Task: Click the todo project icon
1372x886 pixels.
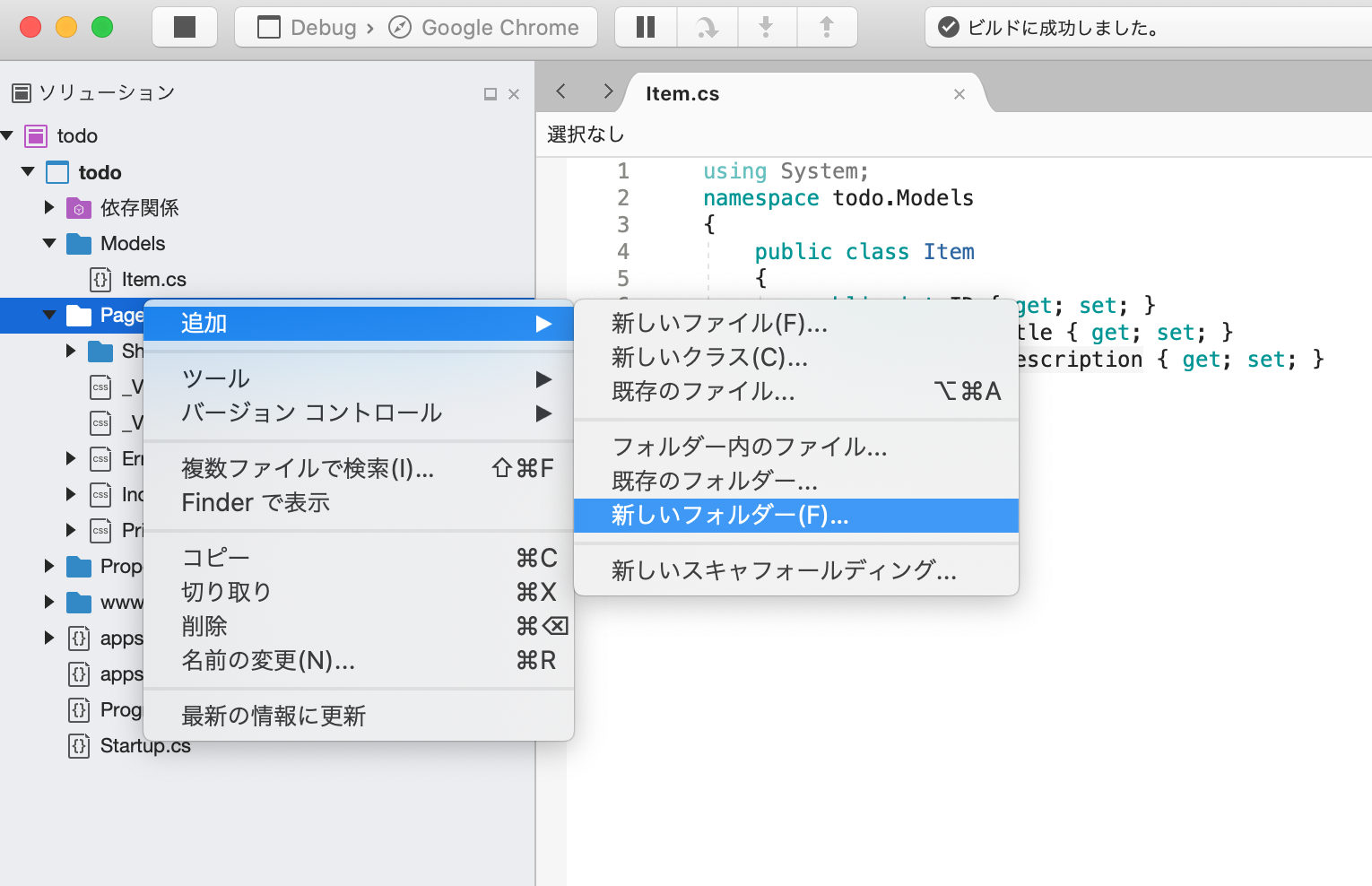Action: pos(57,172)
